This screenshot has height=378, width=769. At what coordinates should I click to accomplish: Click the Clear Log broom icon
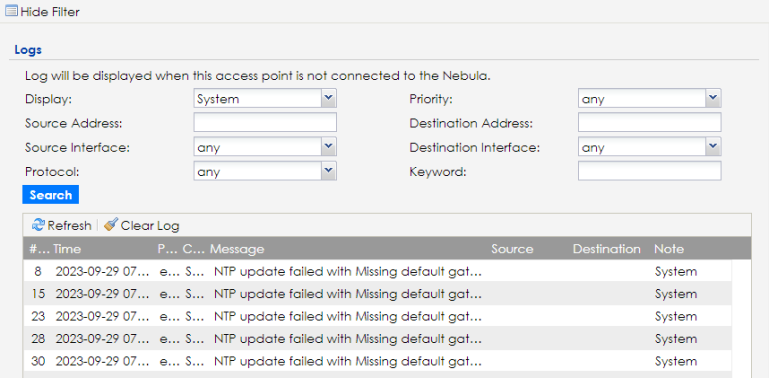(x=111, y=225)
